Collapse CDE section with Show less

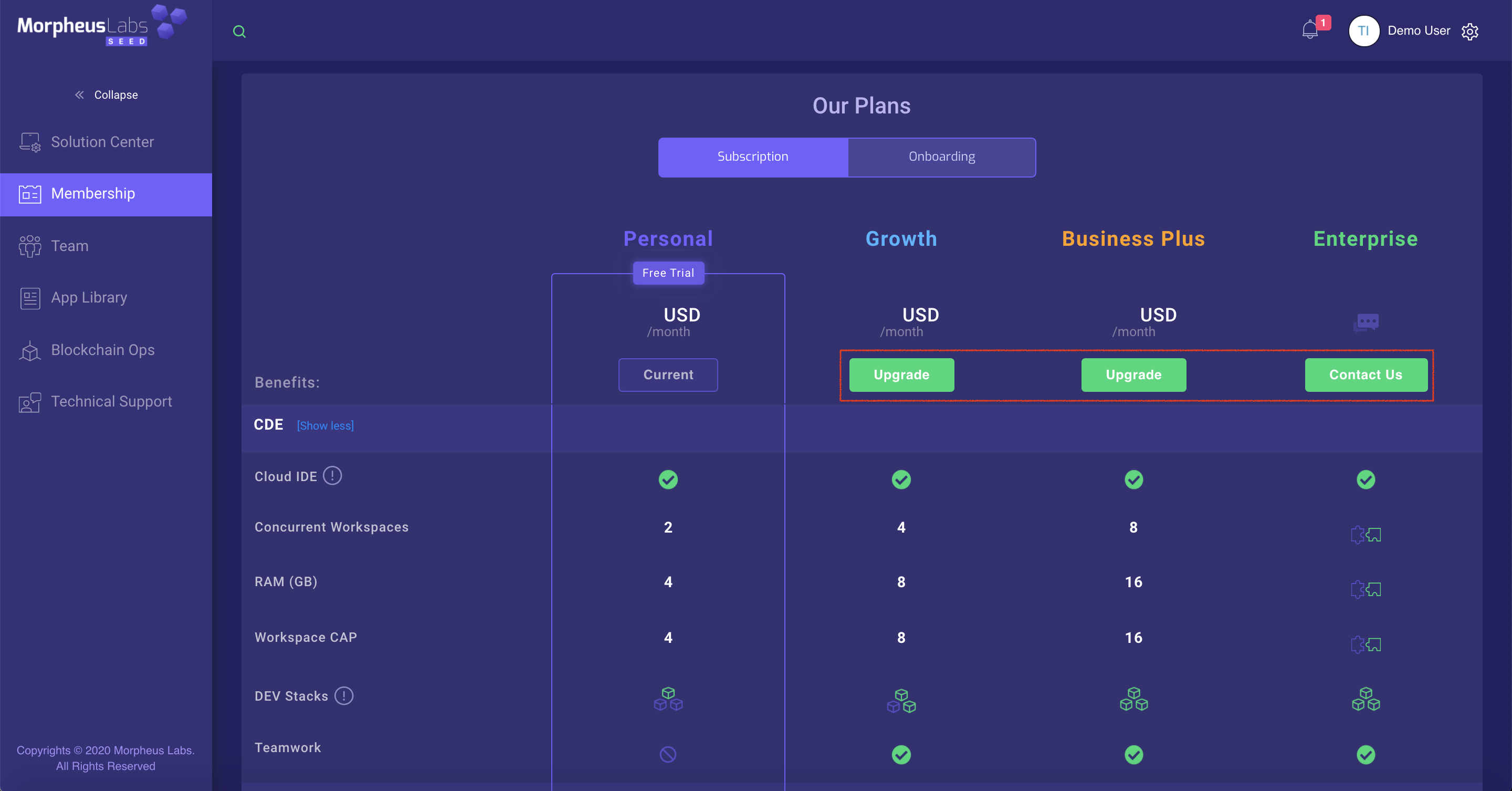(x=325, y=426)
